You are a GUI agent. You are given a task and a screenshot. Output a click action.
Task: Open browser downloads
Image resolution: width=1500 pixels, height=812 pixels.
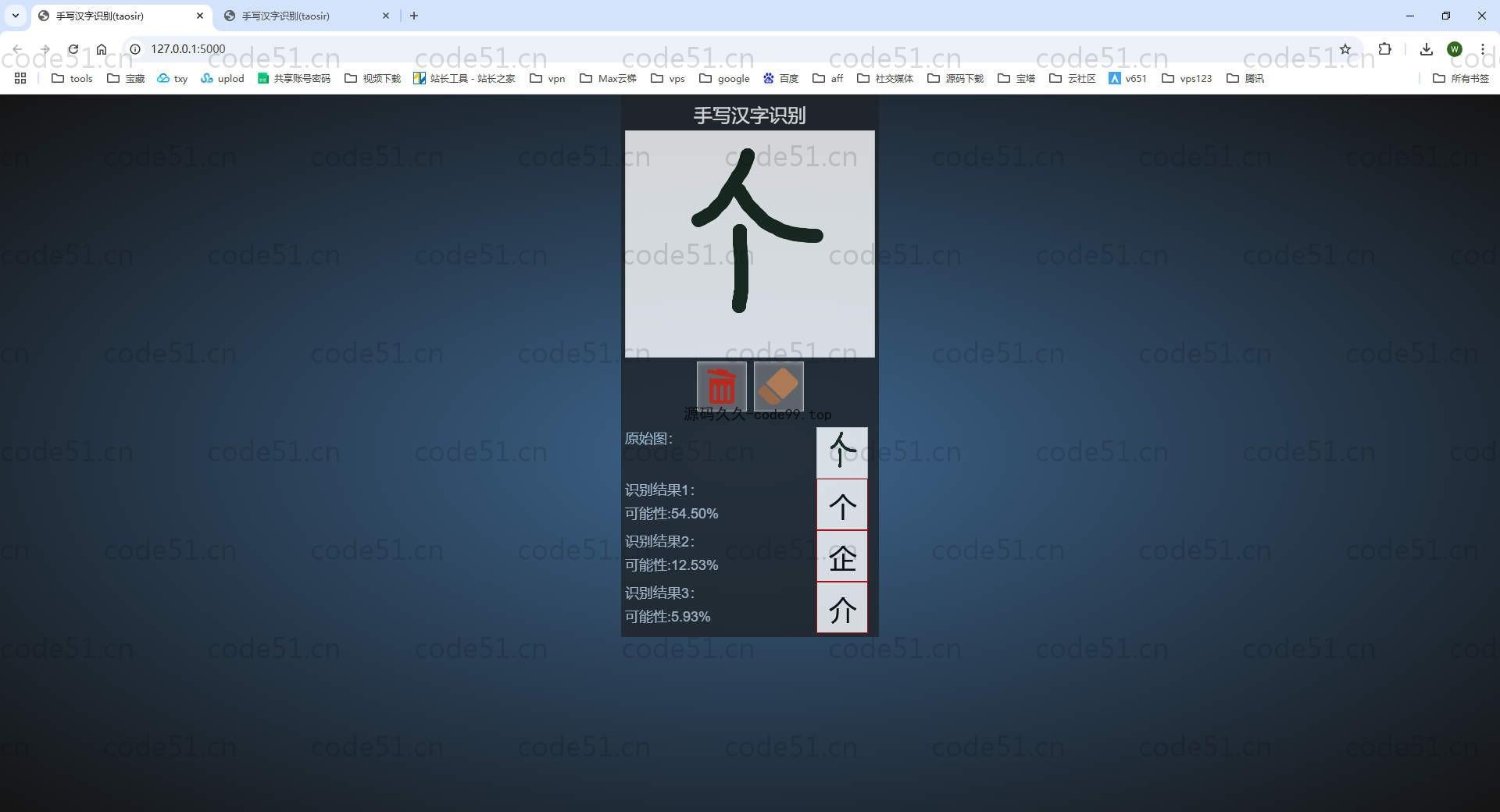point(1427,48)
